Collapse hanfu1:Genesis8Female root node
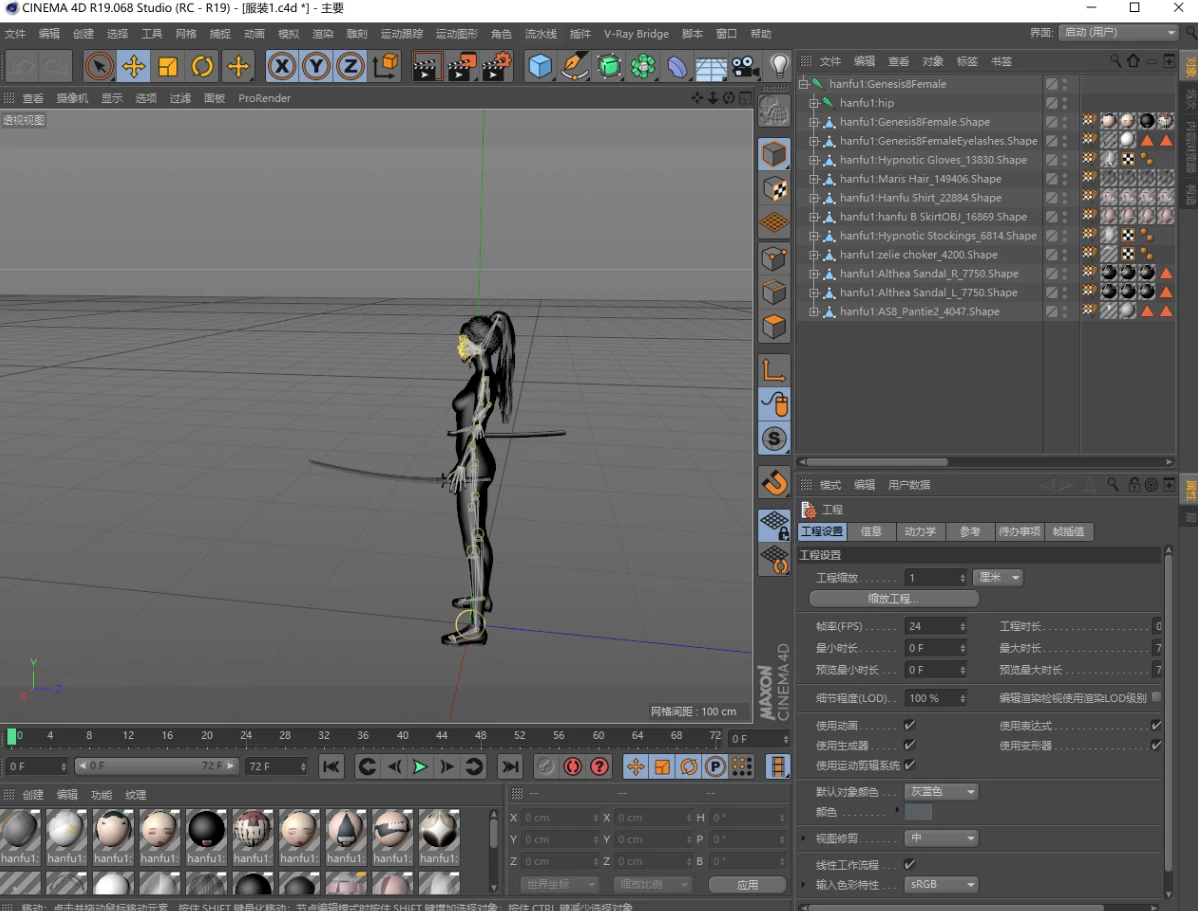The width and height of the screenshot is (1198, 911). pos(803,83)
